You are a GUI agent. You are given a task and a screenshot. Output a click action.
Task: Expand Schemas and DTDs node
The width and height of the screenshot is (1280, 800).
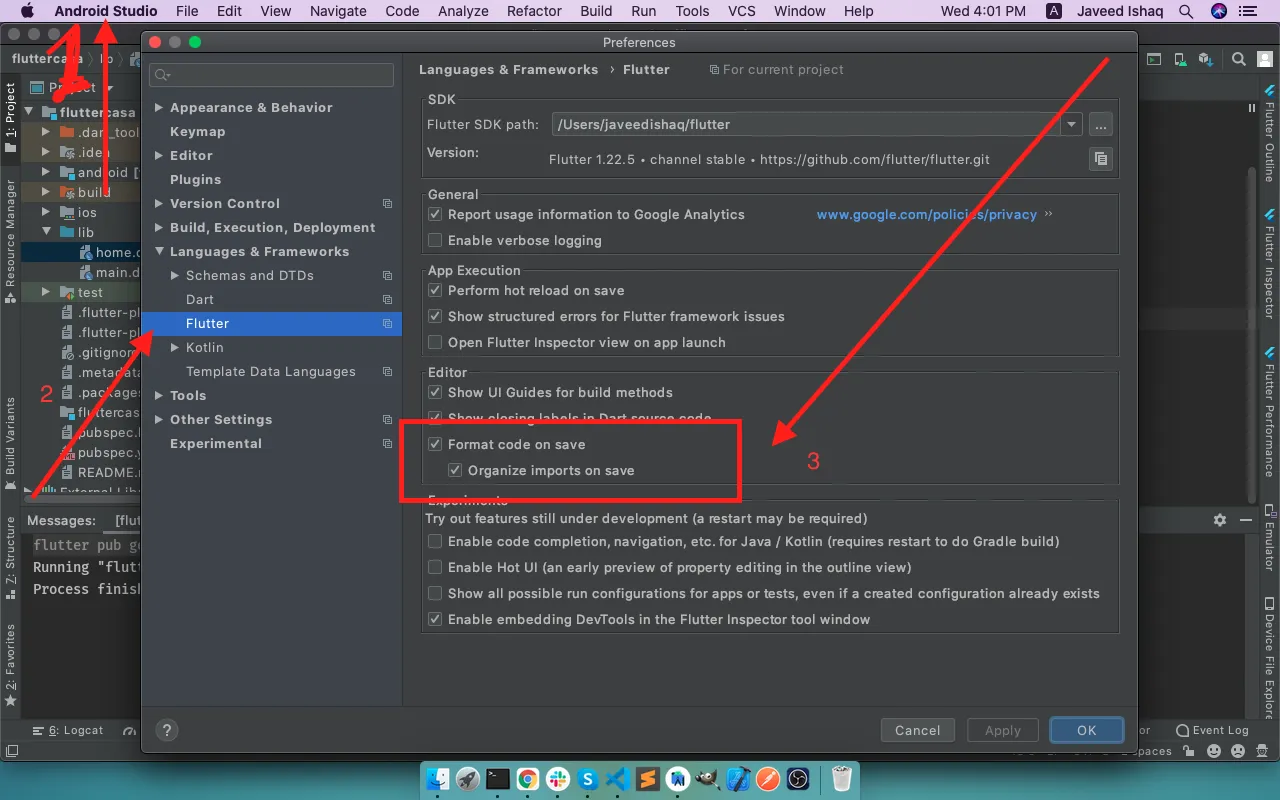(175, 276)
